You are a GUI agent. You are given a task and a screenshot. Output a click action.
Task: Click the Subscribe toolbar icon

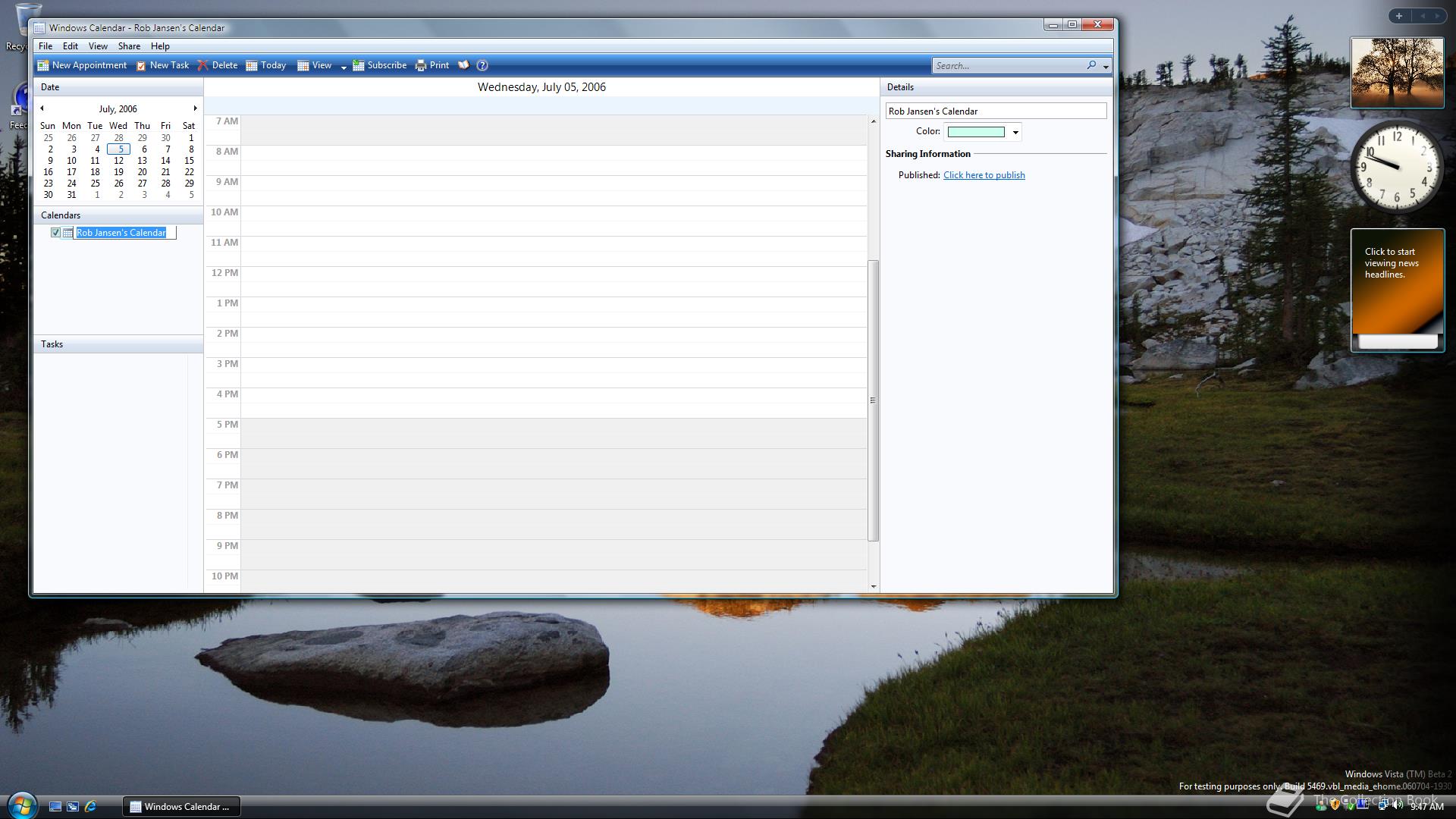(x=359, y=65)
